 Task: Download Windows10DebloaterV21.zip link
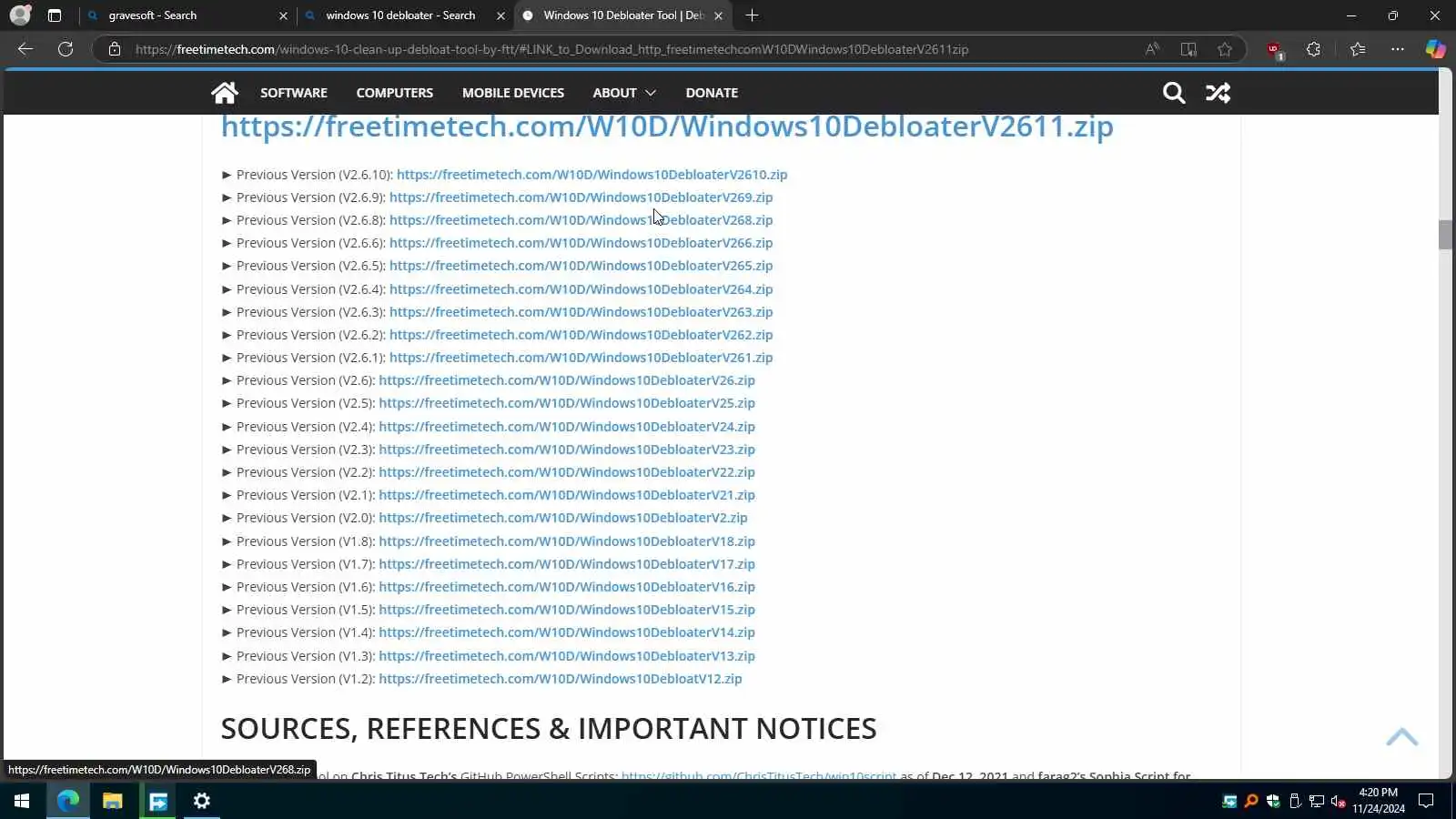tap(567, 495)
